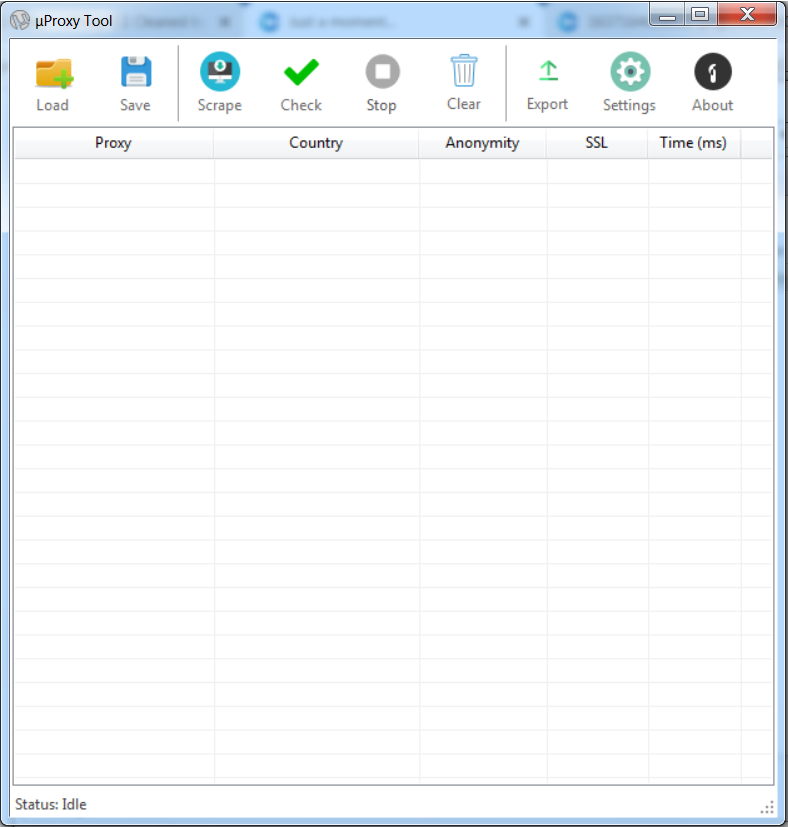Click the SSL column header
The image size is (788, 827).
click(596, 143)
